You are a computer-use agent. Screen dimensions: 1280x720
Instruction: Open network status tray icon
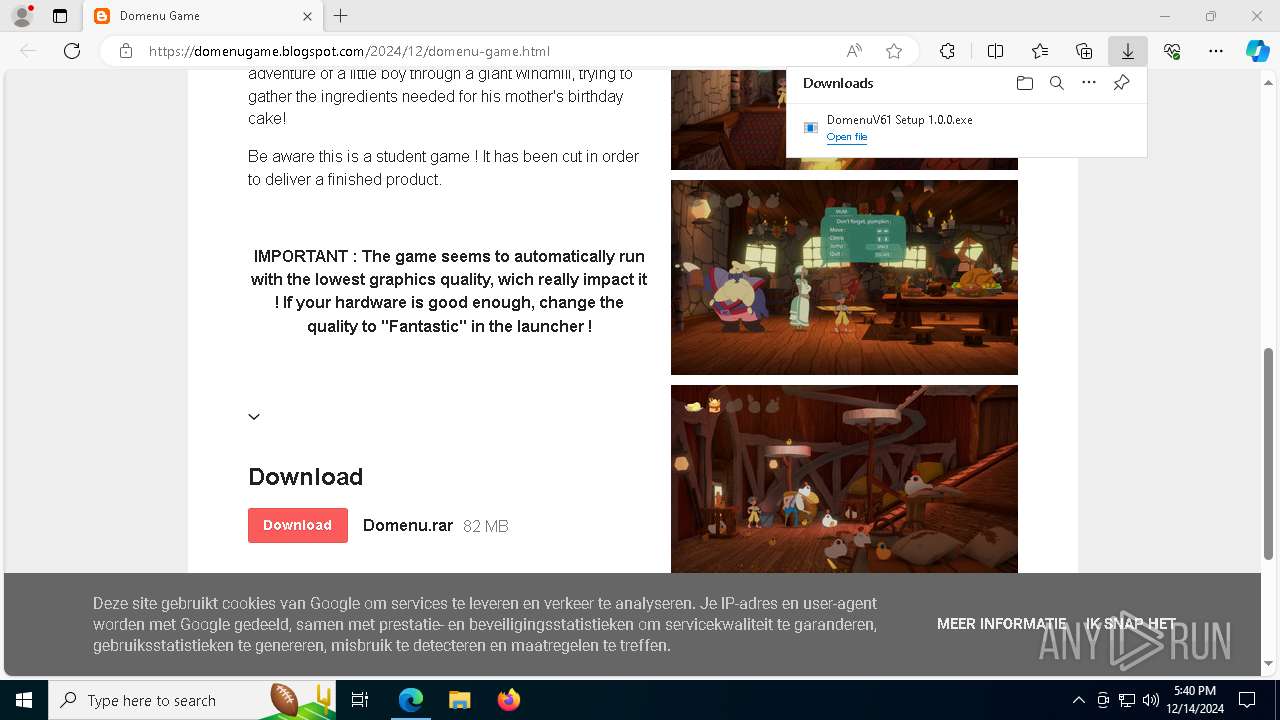click(x=1127, y=700)
